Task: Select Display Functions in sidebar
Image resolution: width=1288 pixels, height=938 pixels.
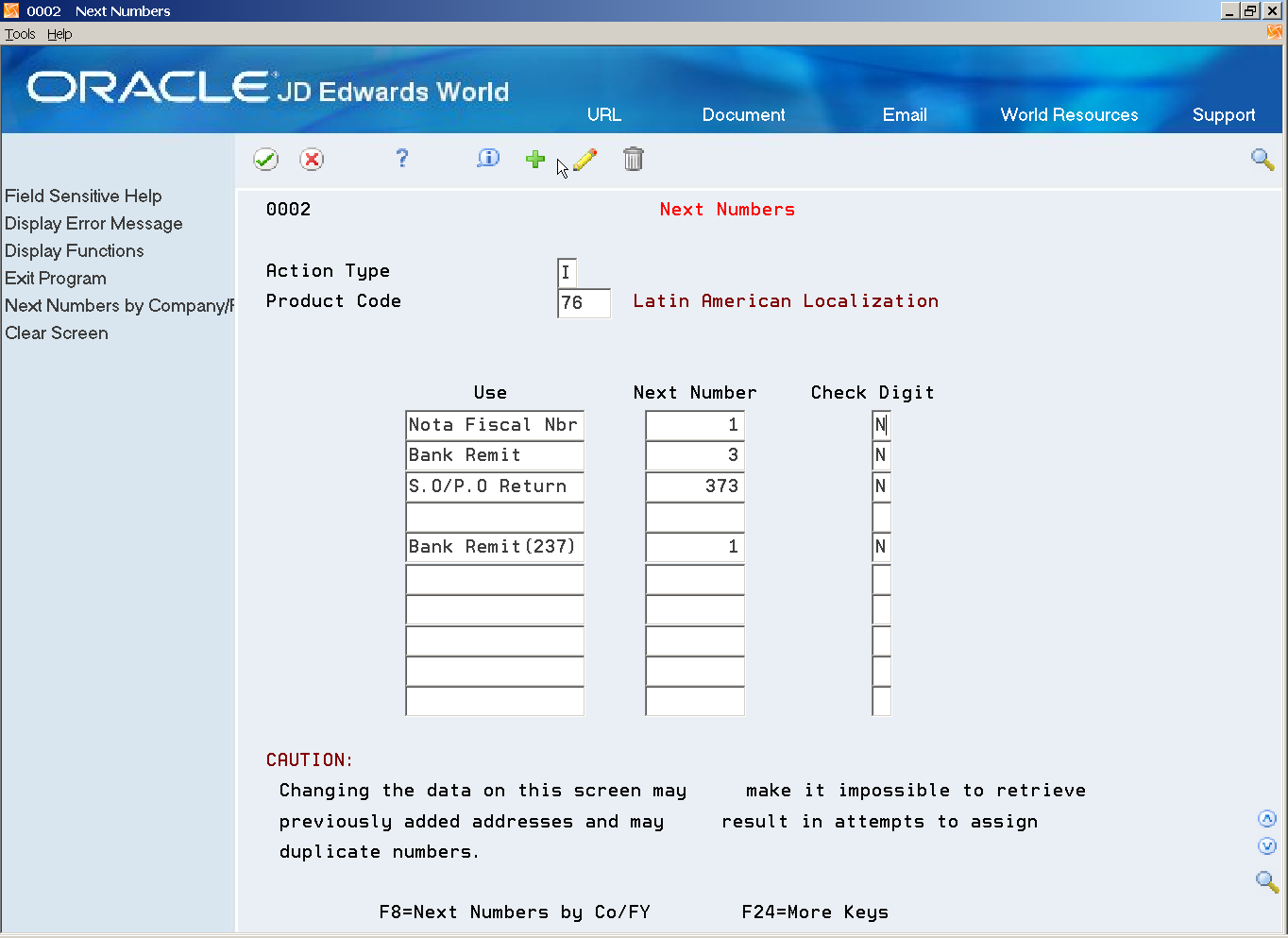Action: [75, 250]
